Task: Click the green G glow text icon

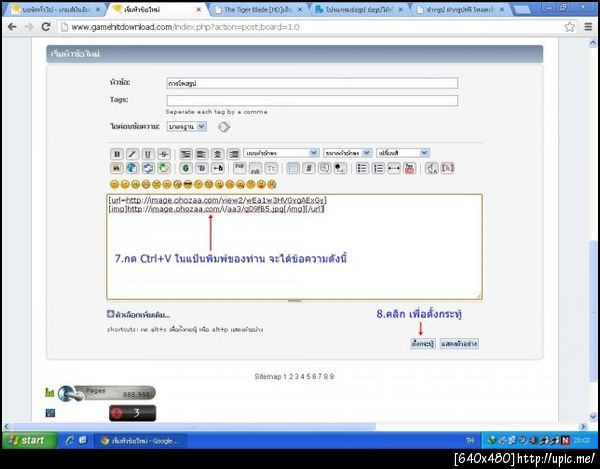Action: point(186,168)
